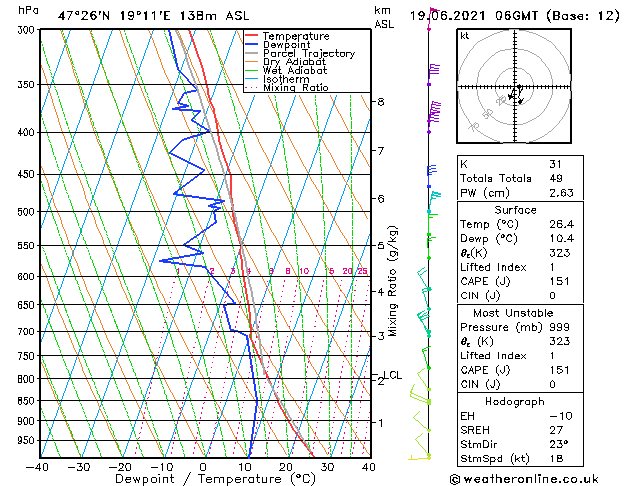
Task: Click the 400 pressure level label
Action: click(28, 132)
